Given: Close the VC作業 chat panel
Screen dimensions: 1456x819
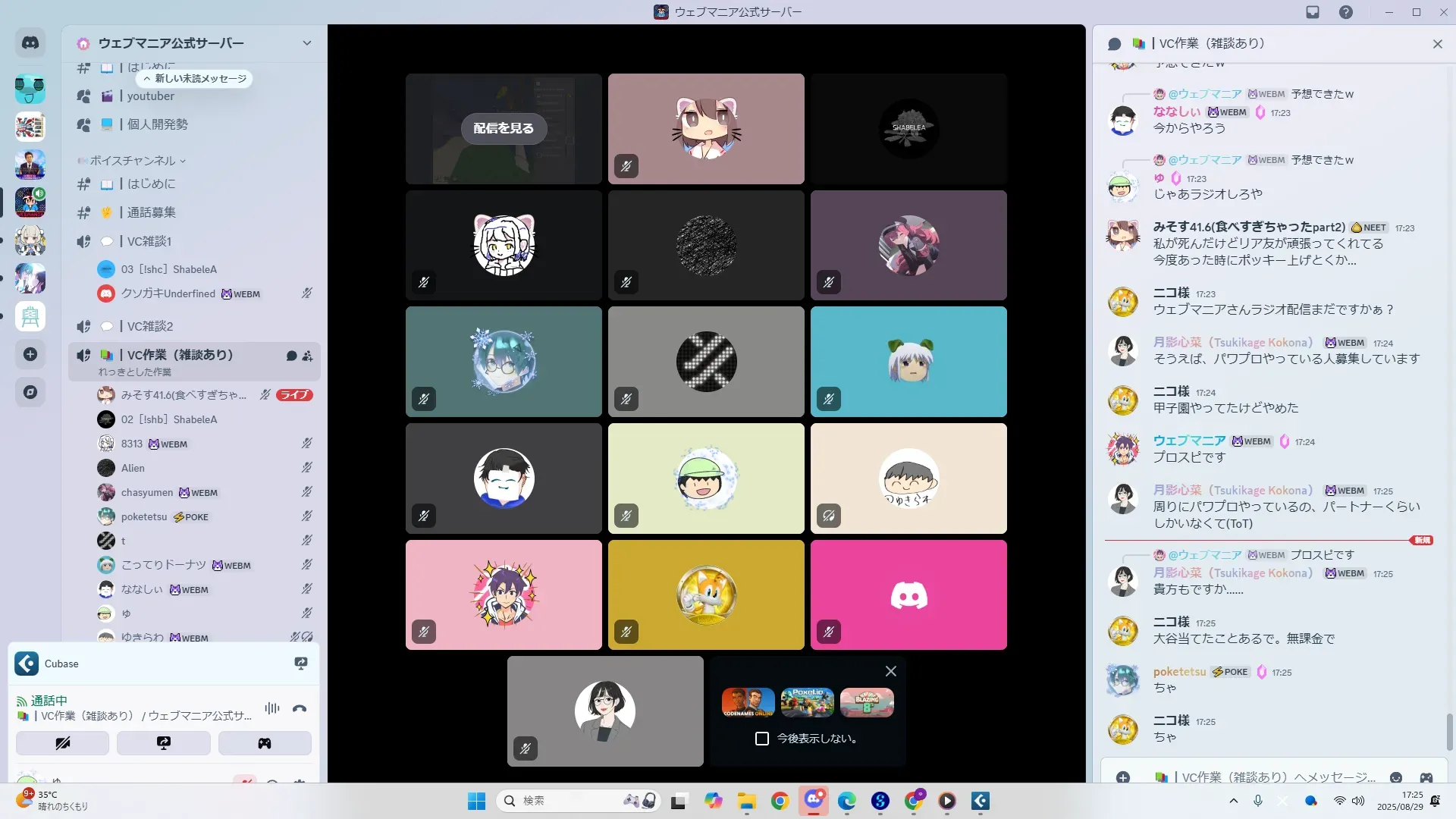Looking at the screenshot, I should click(1437, 44).
